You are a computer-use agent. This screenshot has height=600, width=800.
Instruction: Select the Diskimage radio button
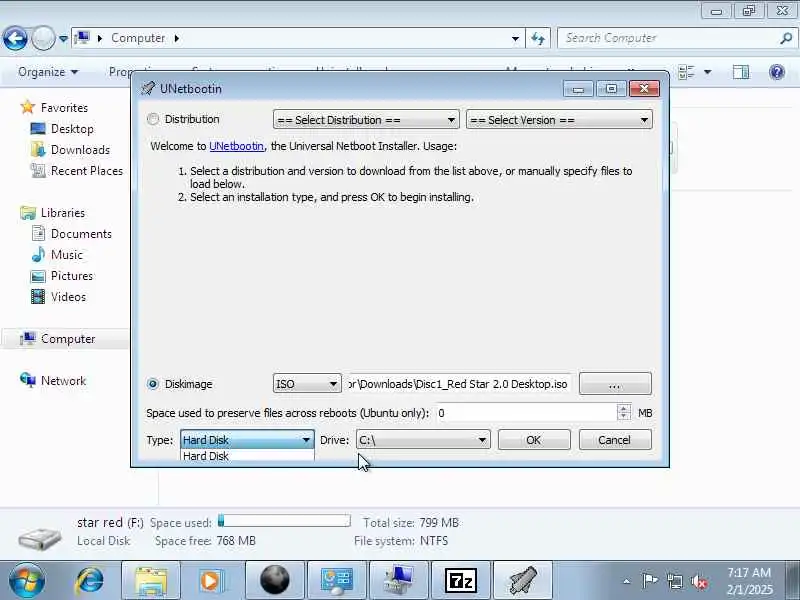point(153,384)
